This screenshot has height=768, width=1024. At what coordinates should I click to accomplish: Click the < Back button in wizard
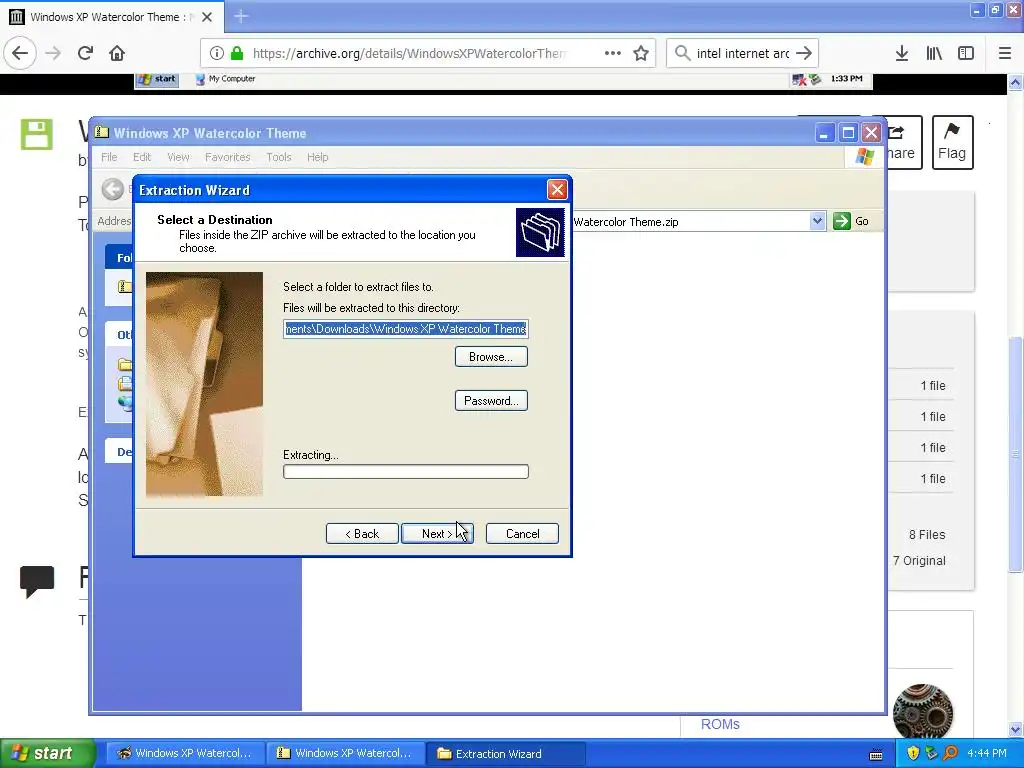[x=362, y=534]
